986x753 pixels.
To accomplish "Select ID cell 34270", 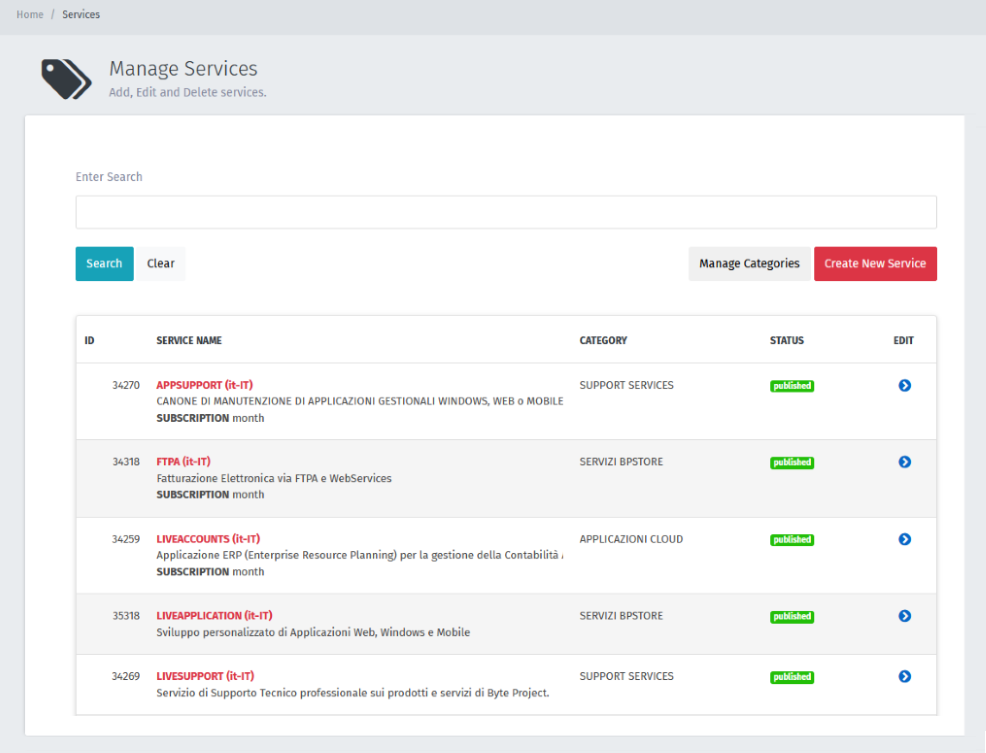I will point(126,385).
